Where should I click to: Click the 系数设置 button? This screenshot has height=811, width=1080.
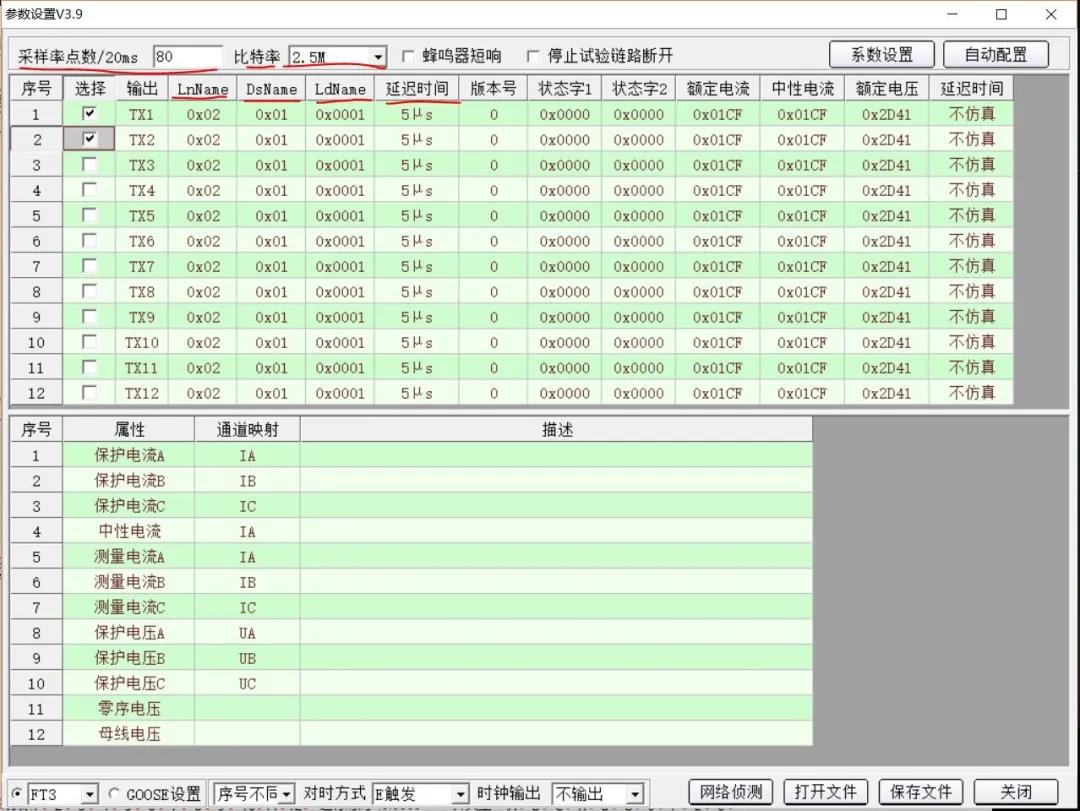(x=881, y=54)
